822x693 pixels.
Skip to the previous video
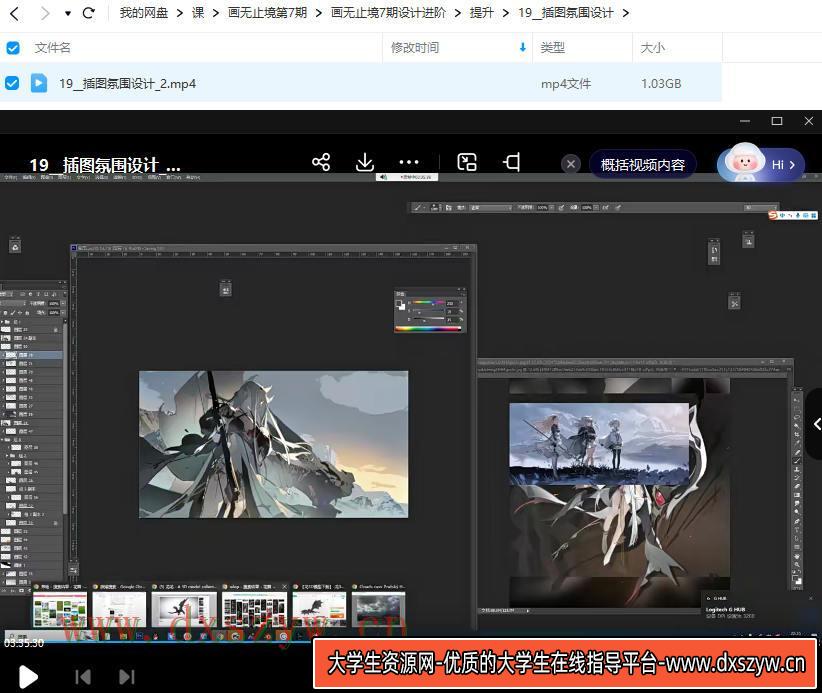(x=83, y=677)
